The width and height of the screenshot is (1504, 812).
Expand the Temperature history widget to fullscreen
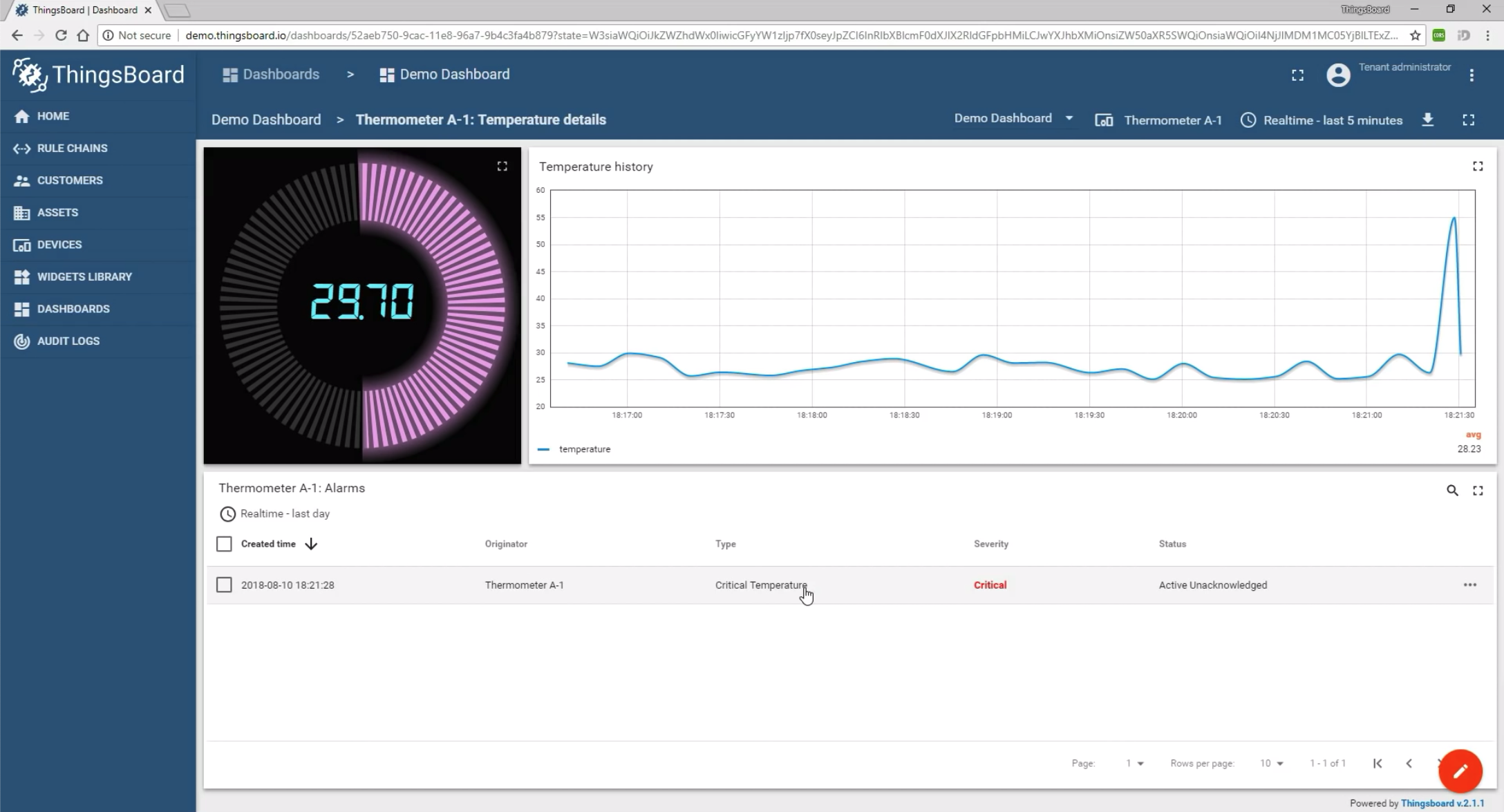point(1478,167)
